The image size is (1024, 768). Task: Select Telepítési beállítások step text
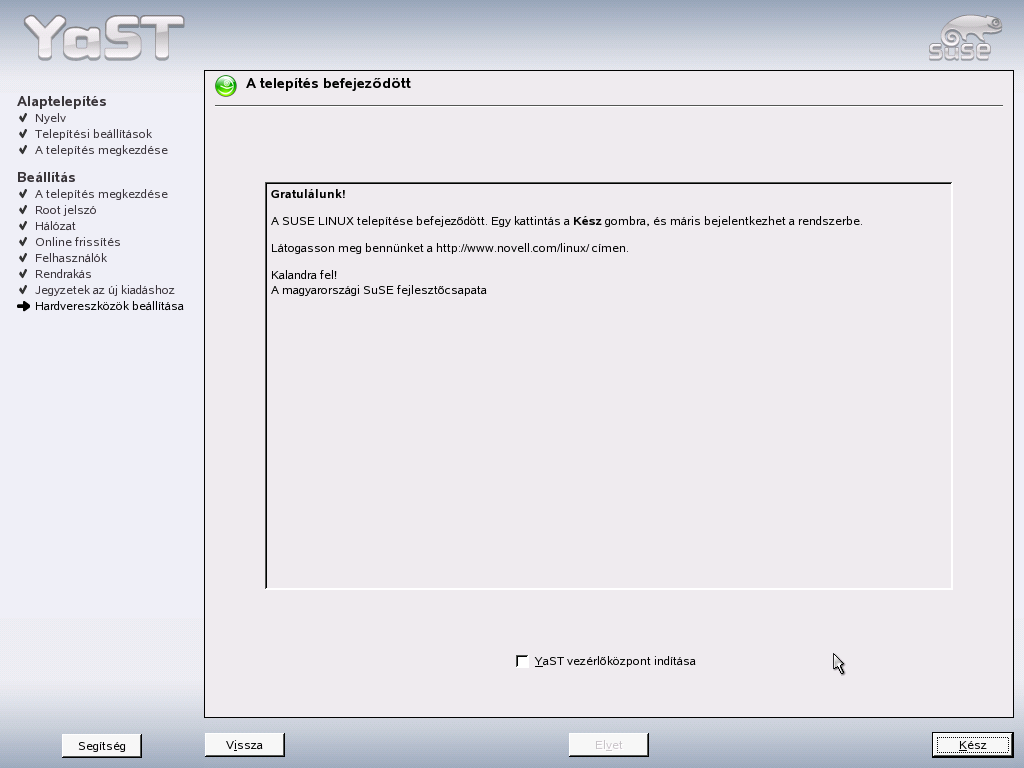coord(93,134)
